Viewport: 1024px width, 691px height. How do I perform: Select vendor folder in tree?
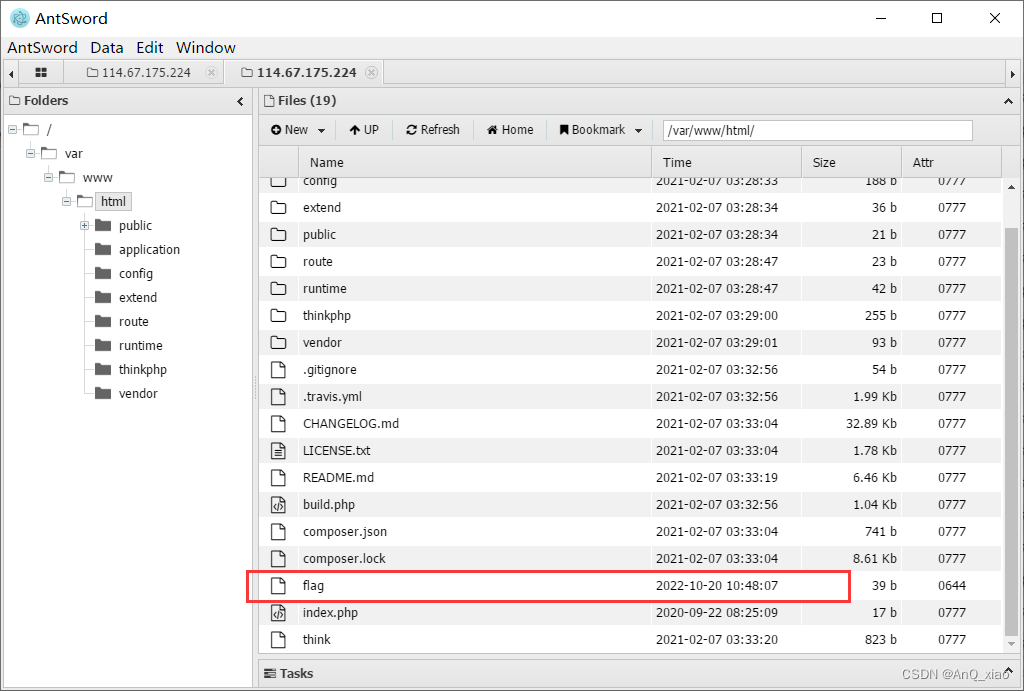click(138, 394)
